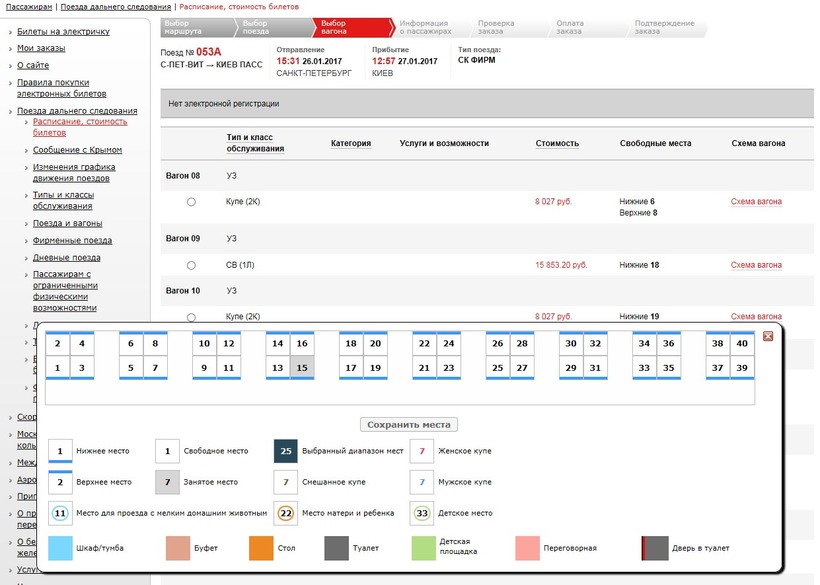Select seat 25 in the wagon scheme
This screenshot has height=585, width=820.
coord(498,367)
